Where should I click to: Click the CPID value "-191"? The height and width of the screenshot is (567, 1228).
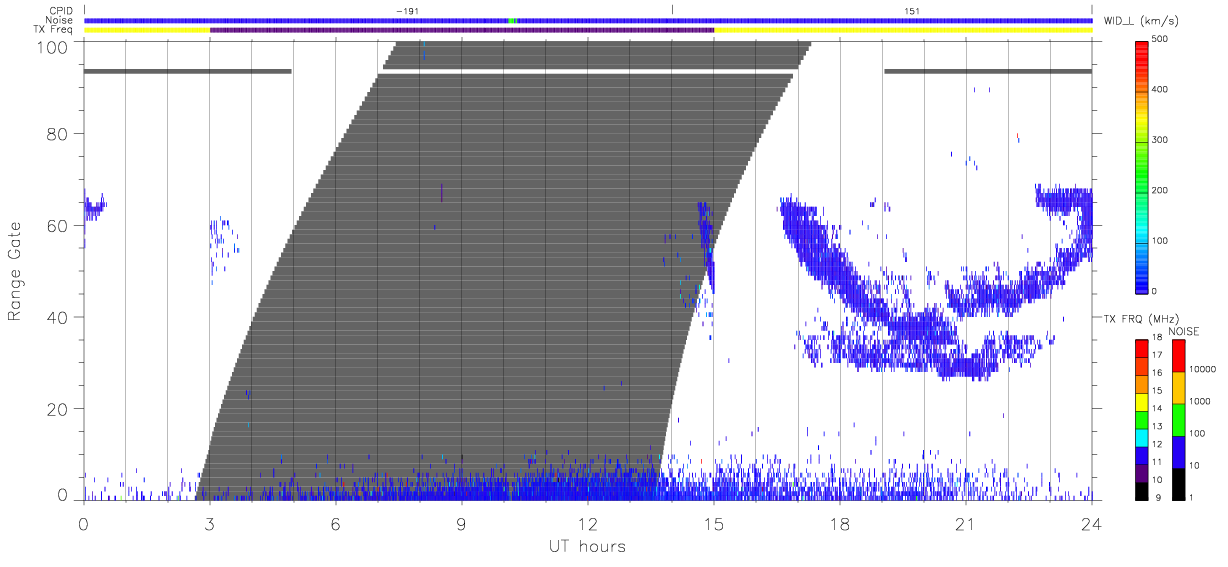tap(407, 11)
